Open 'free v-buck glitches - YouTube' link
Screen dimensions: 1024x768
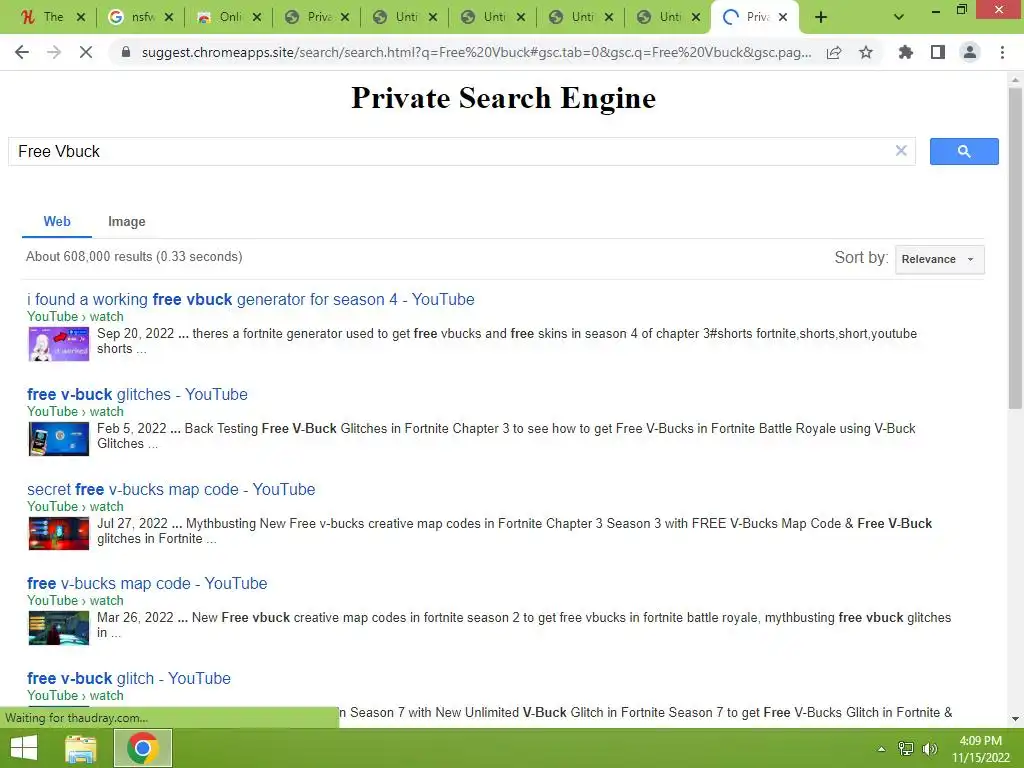click(x=137, y=394)
